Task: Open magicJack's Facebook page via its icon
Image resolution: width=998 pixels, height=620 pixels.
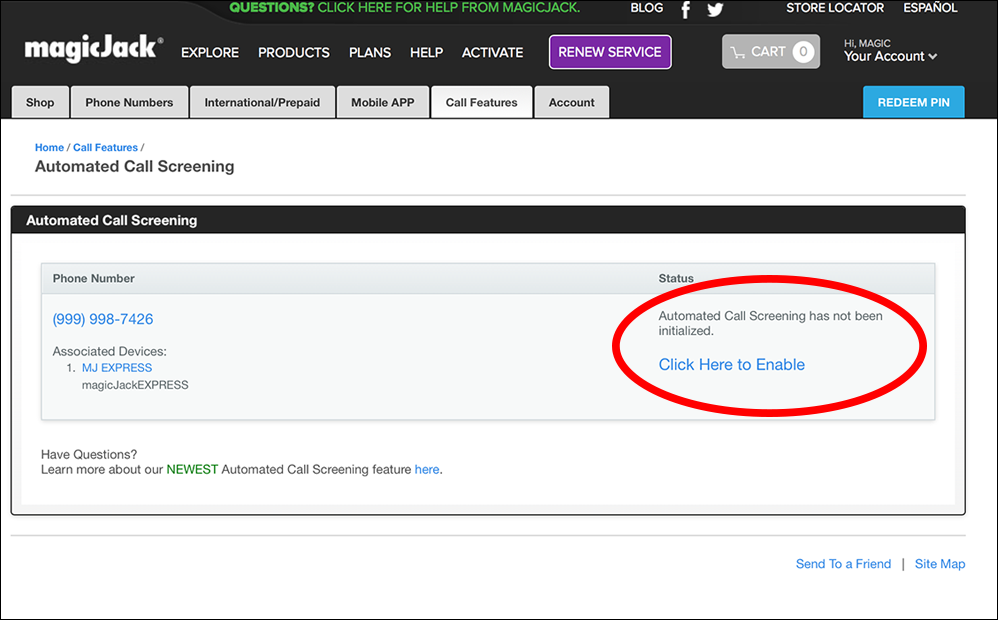Action: 685,9
